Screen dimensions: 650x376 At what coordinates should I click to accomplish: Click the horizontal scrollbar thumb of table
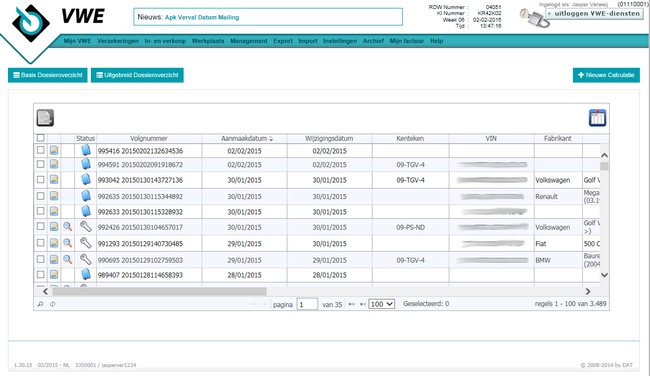click(x=159, y=291)
